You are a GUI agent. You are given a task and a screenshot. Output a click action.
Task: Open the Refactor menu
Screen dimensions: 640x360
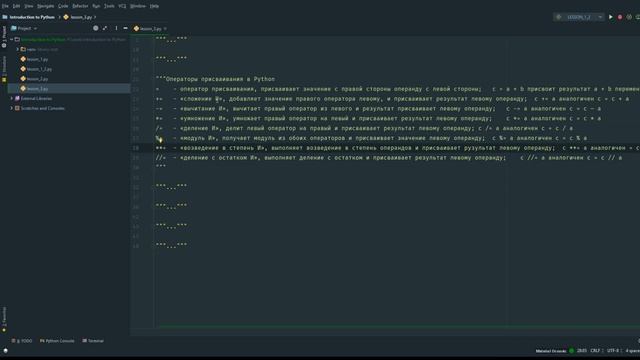80,6
